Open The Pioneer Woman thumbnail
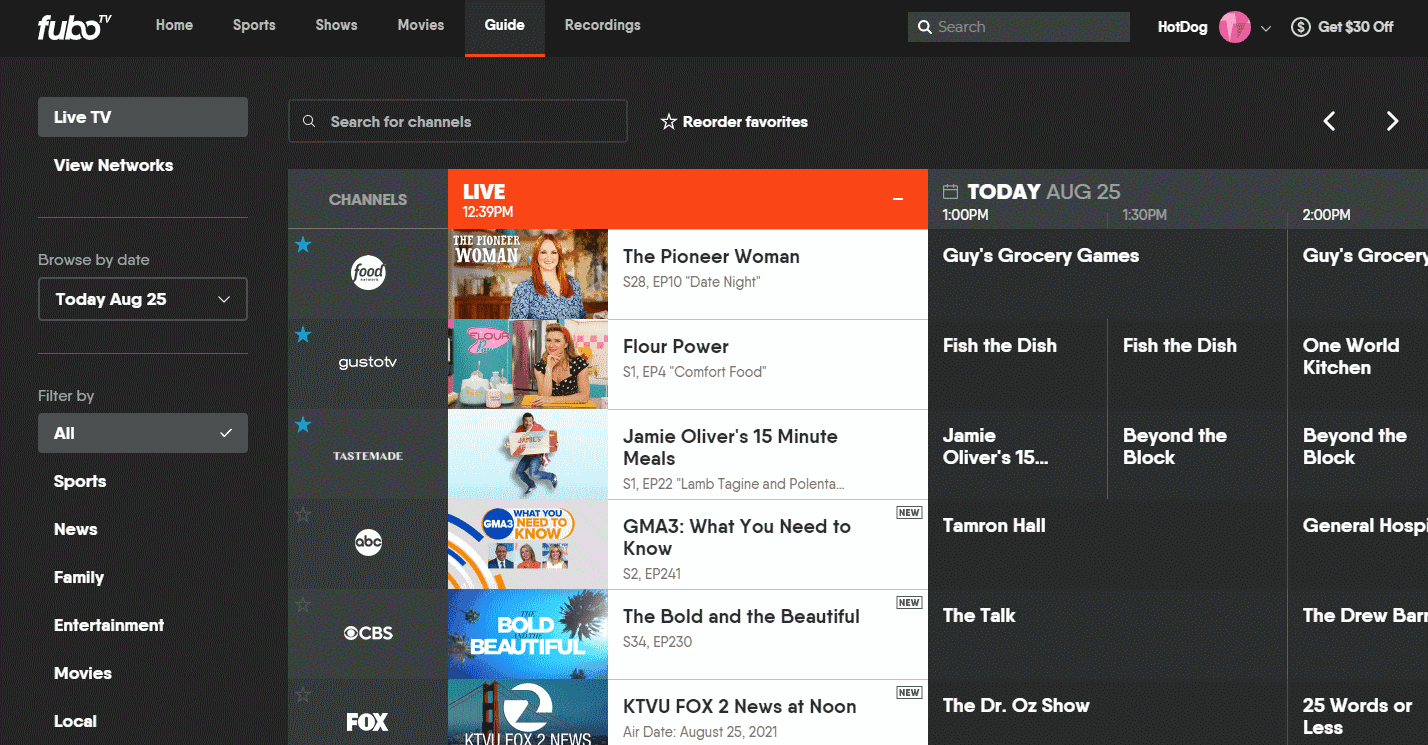Viewport: 1428px width, 745px height. 528,274
